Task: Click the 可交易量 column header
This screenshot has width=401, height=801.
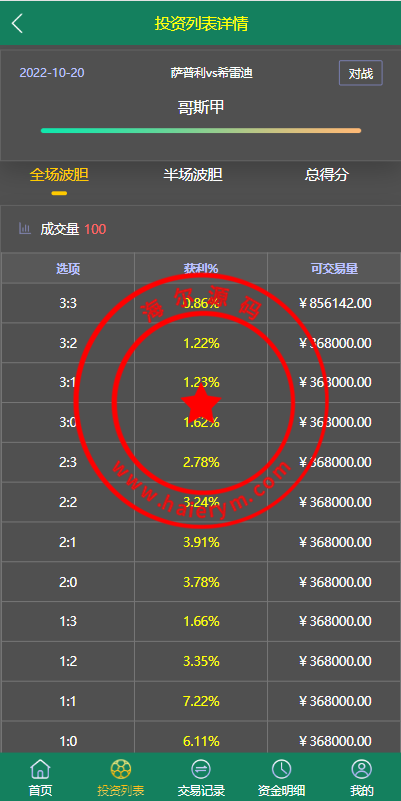Action: [334, 269]
